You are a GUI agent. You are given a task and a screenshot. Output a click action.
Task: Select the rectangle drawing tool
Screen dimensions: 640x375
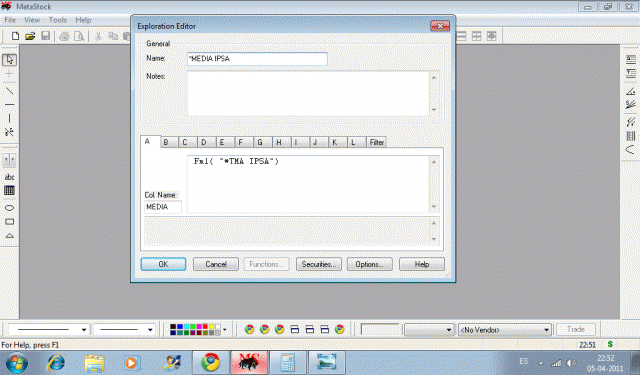[x=9, y=222]
